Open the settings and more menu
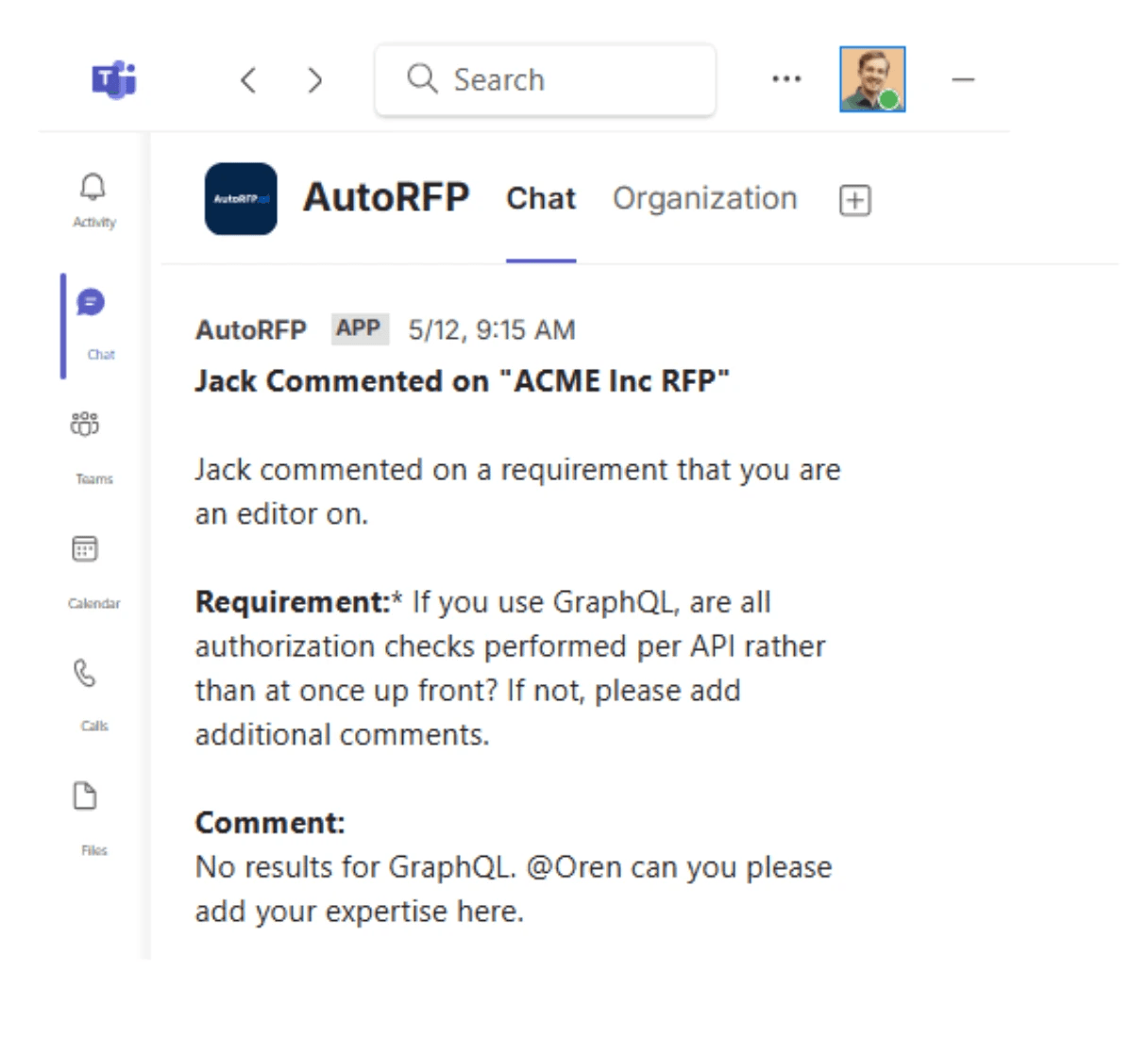 [x=786, y=79]
